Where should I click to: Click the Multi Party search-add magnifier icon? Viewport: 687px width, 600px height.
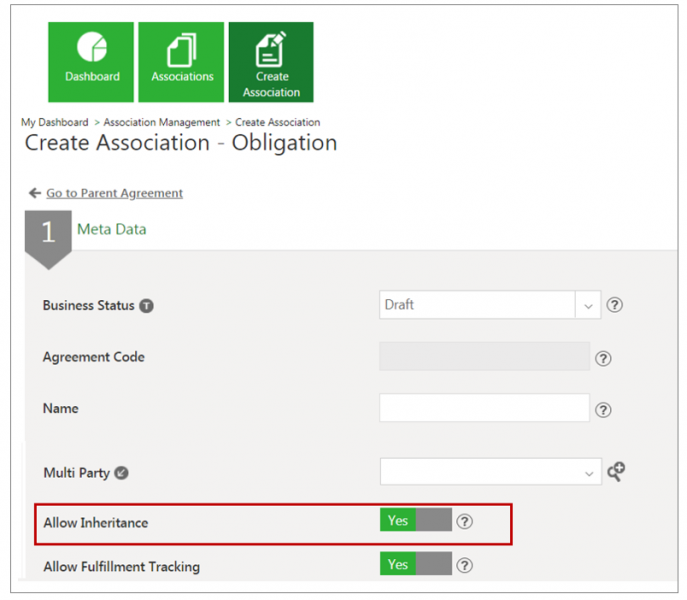tap(616, 471)
